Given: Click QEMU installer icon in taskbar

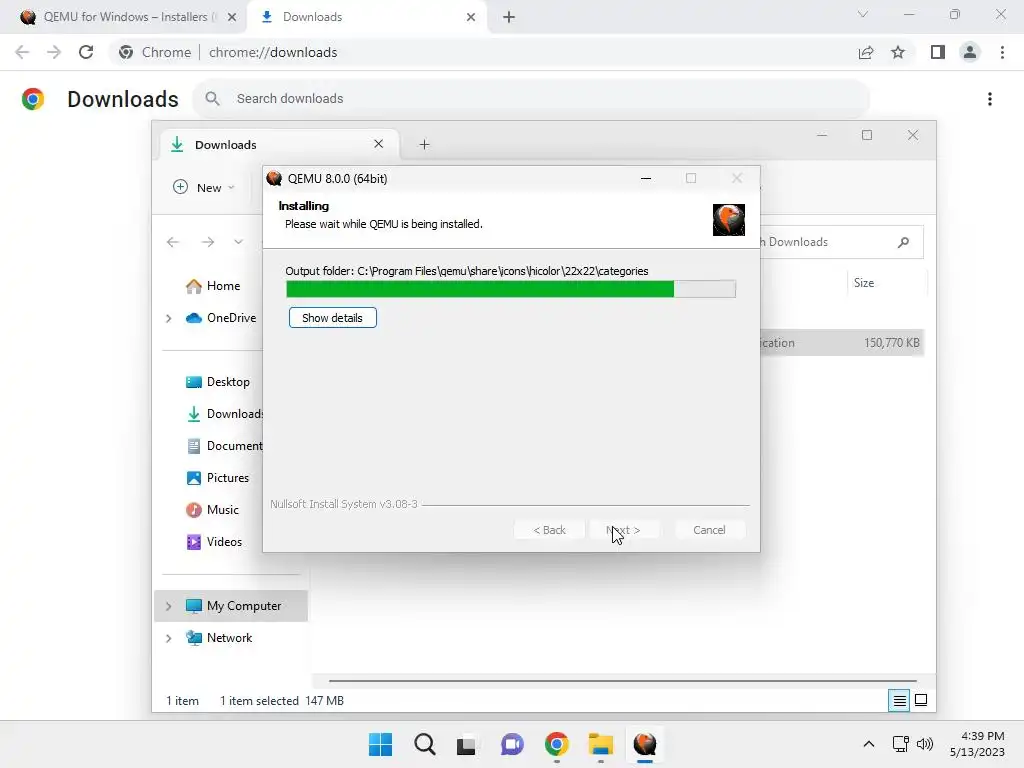Looking at the screenshot, I should [645, 744].
